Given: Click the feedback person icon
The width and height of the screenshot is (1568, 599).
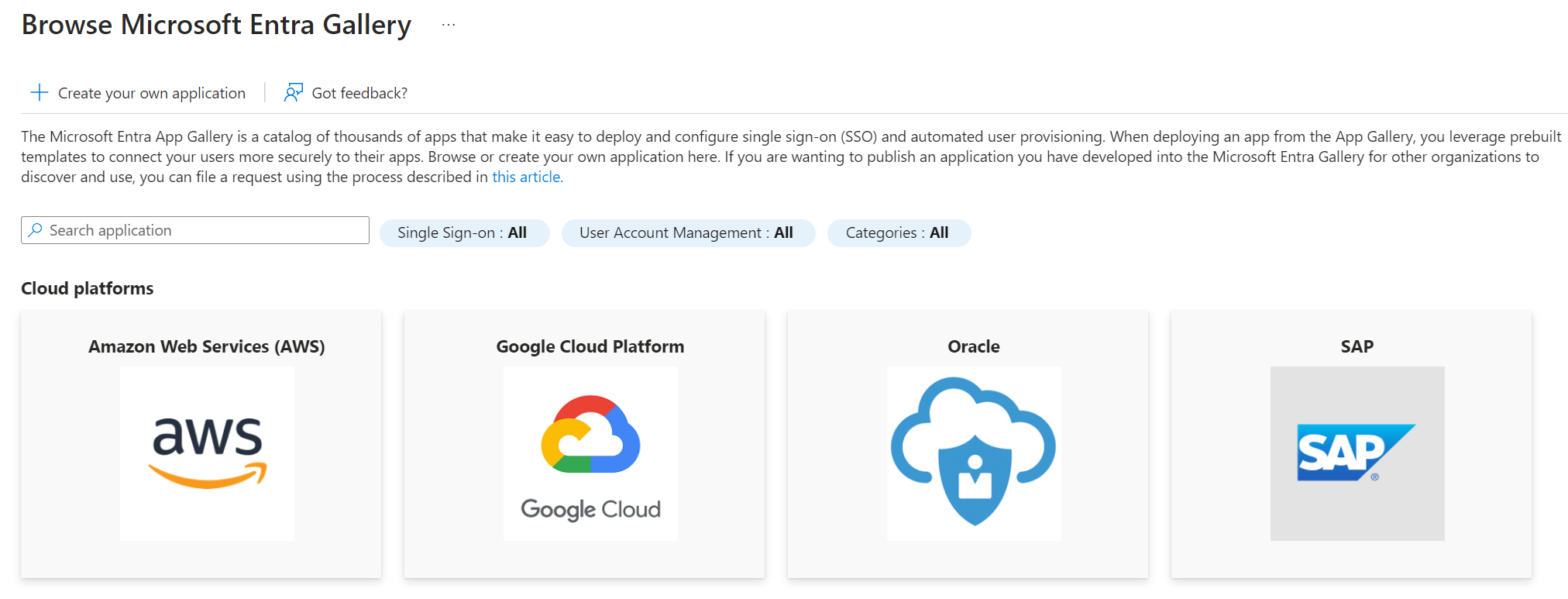Looking at the screenshot, I should (294, 93).
